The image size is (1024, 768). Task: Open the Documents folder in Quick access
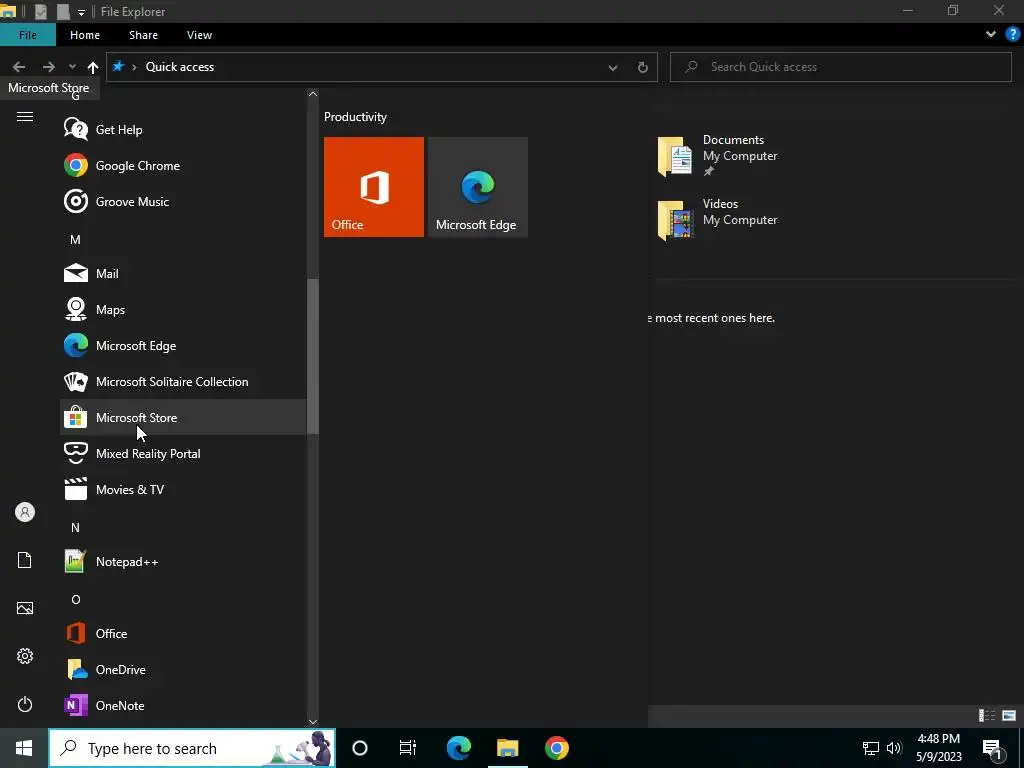click(x=718, y=155)
